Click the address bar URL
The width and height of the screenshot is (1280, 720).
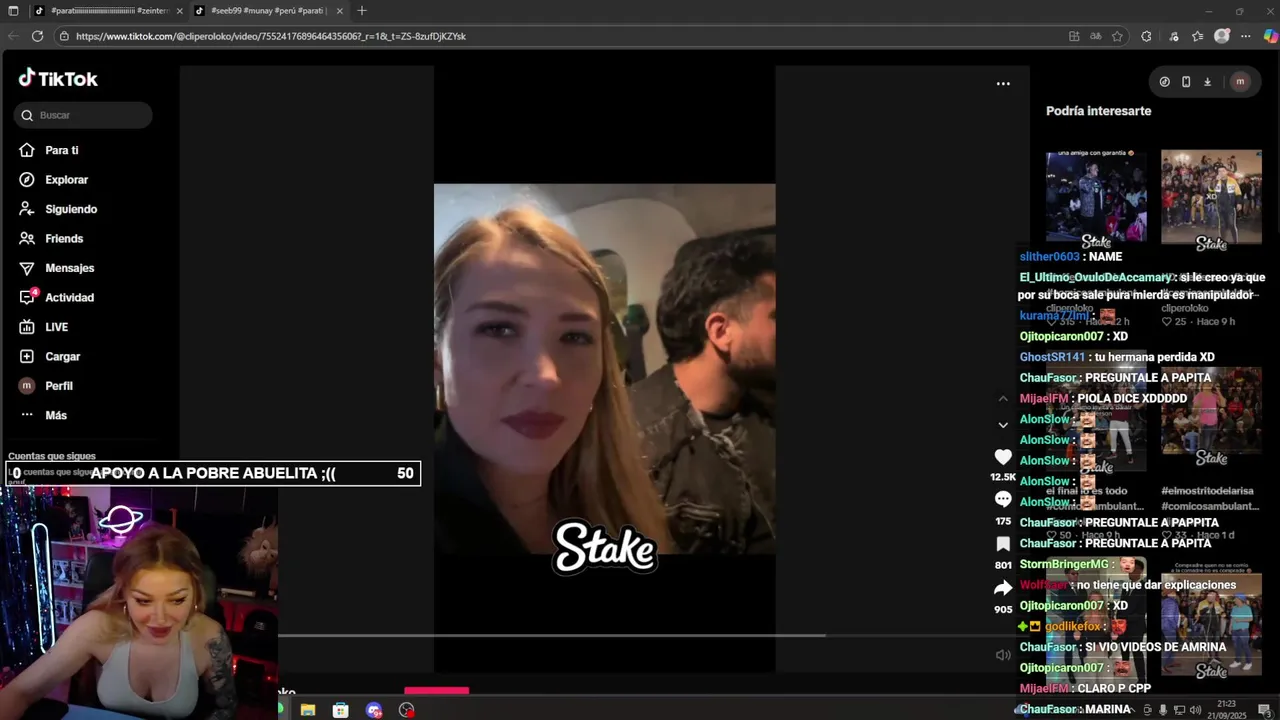click(271, 36)
